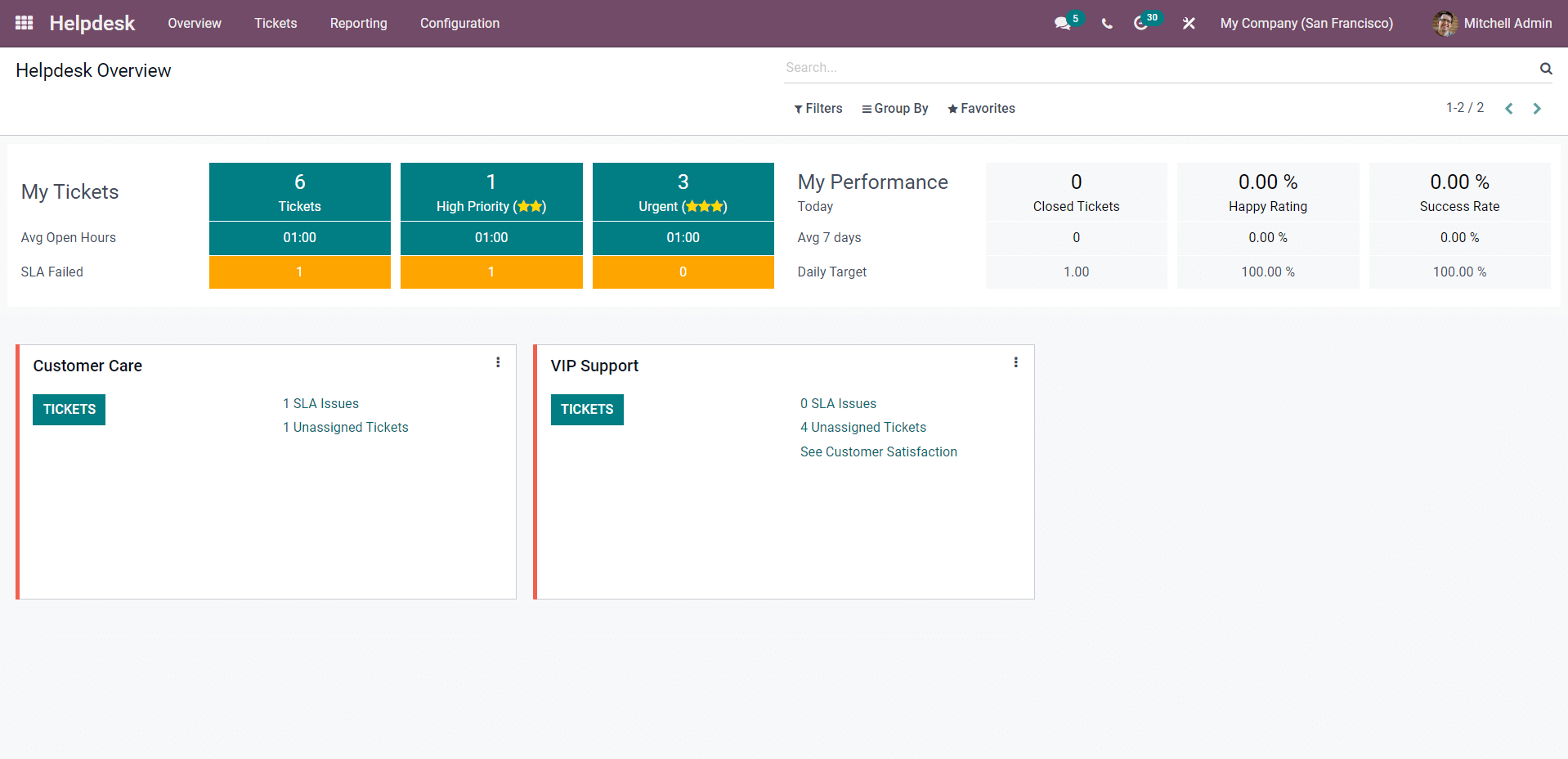Click Mitchell Admin avatar picture

tap(1445, 24)
